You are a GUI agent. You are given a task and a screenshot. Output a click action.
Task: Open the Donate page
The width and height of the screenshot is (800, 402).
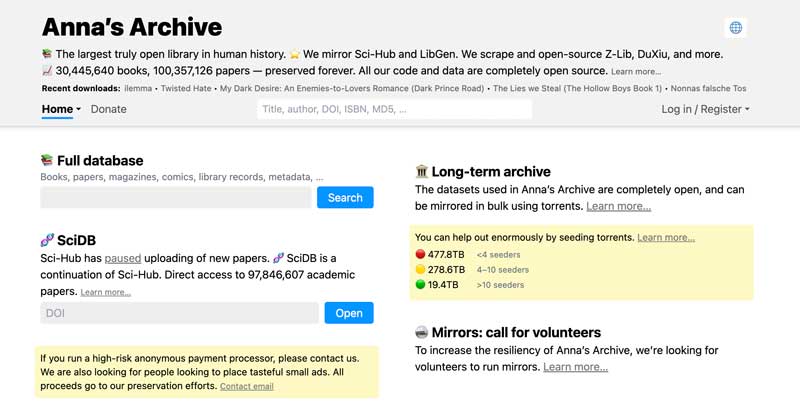pyautogui.click(x=108, y=109)
